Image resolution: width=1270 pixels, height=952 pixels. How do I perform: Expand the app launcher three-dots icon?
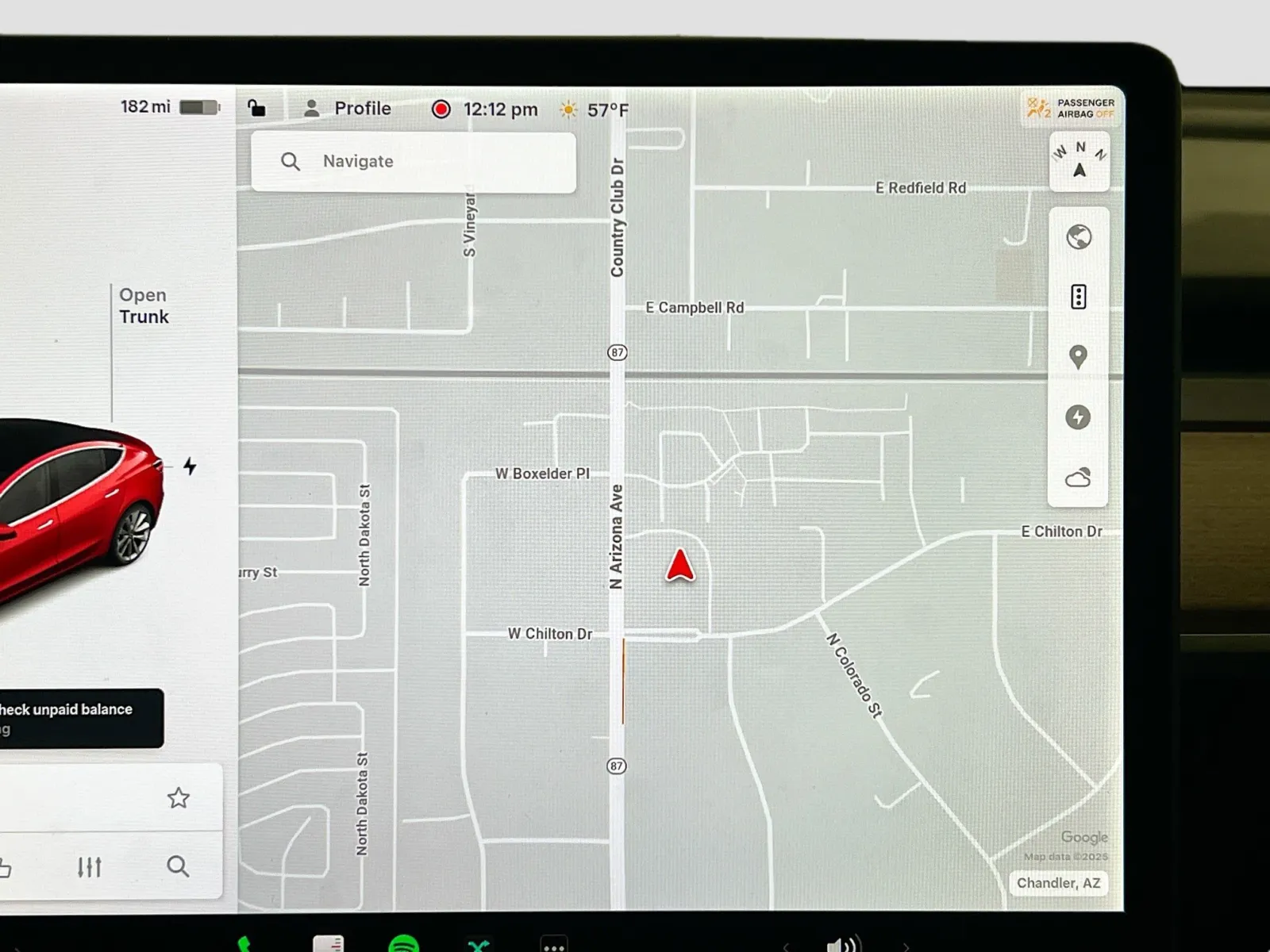click(553, 945)
